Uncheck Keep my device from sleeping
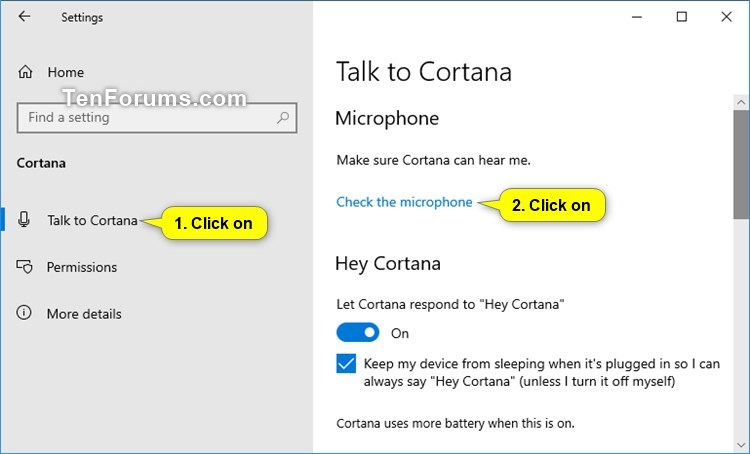This screenshot has height=454, width=750. point(346,364)
